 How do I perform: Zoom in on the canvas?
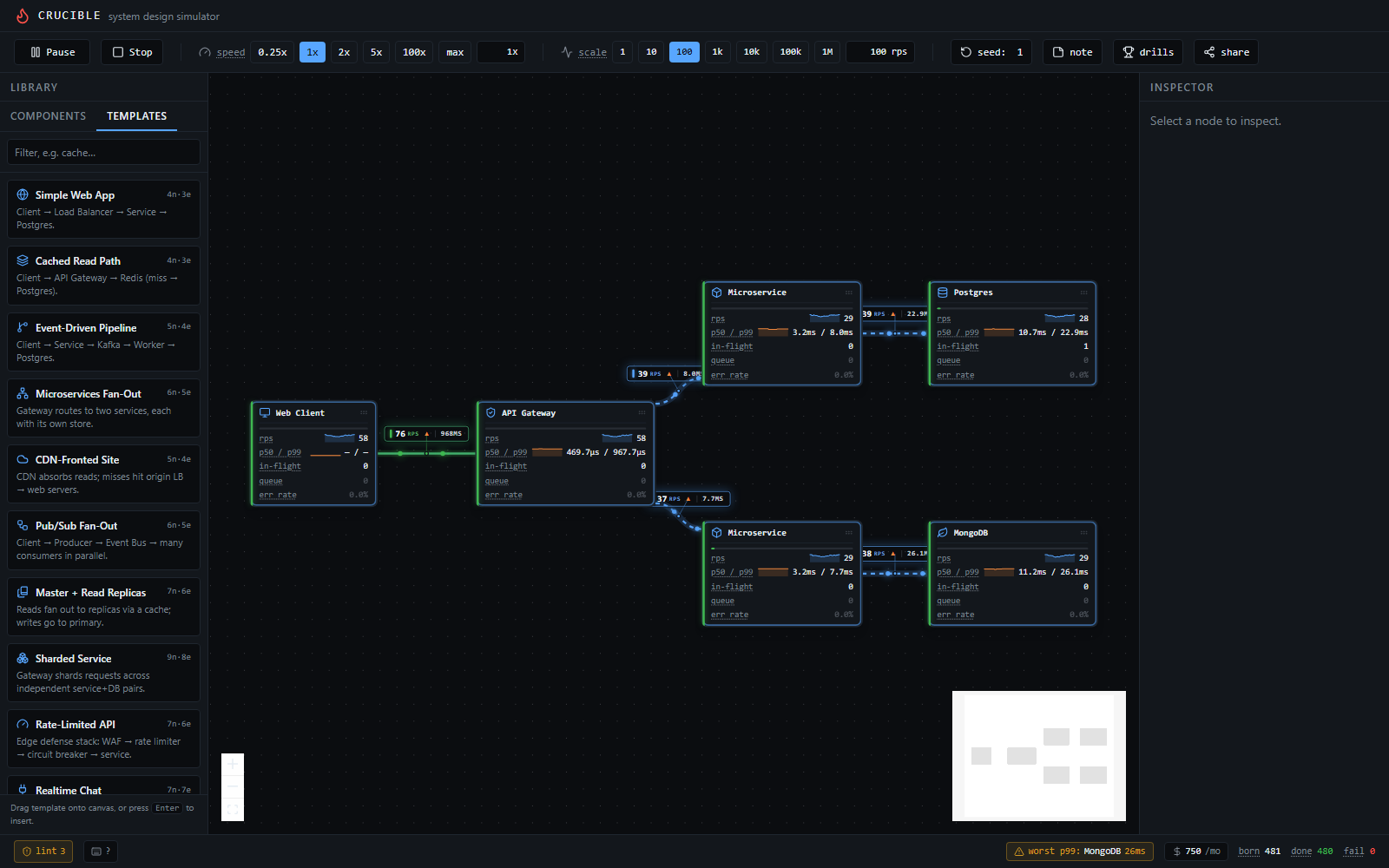[x=233, y=764]
